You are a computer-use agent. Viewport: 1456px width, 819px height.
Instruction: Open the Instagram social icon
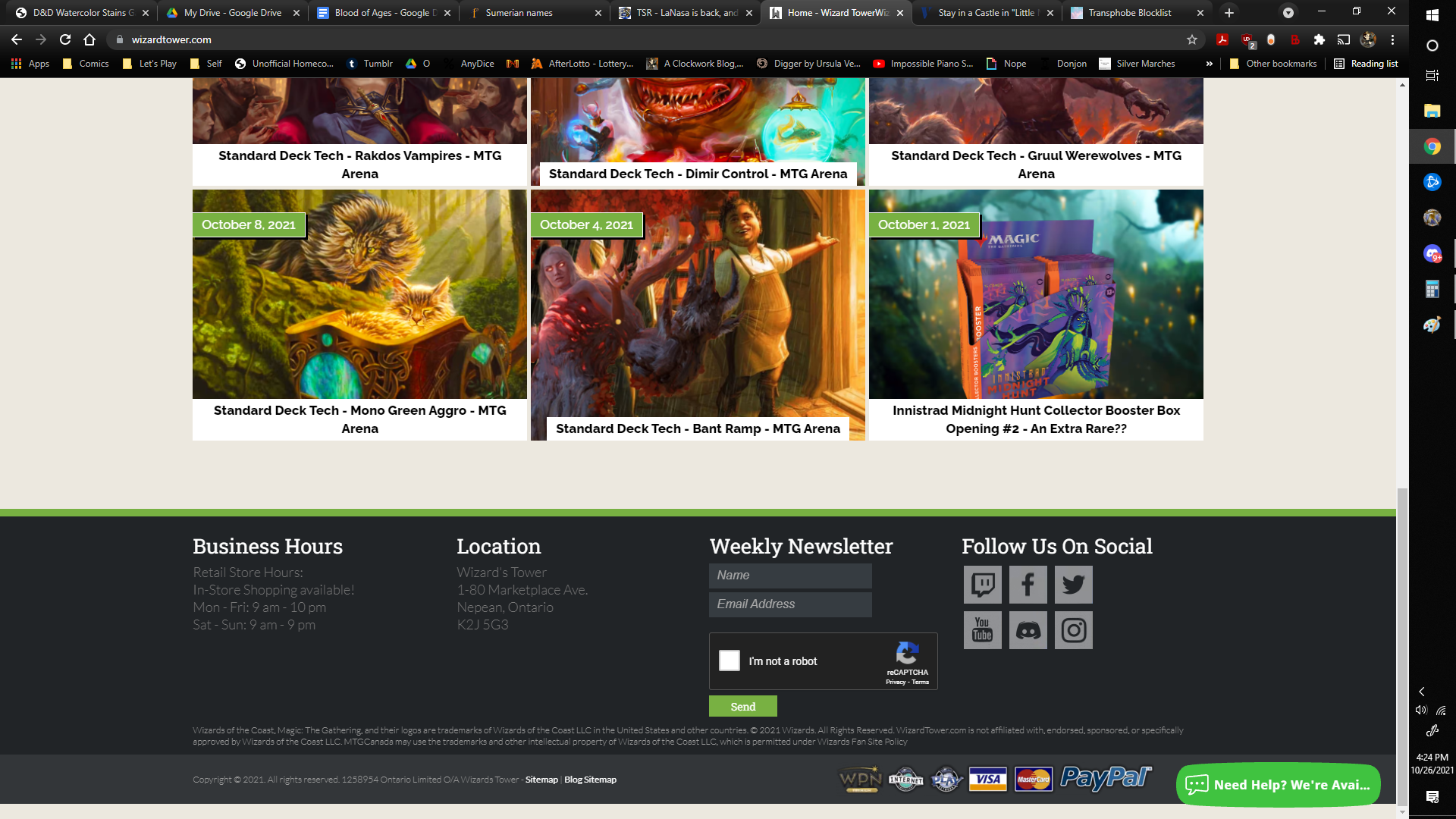pyautogui.click(x=1073, y=630)
